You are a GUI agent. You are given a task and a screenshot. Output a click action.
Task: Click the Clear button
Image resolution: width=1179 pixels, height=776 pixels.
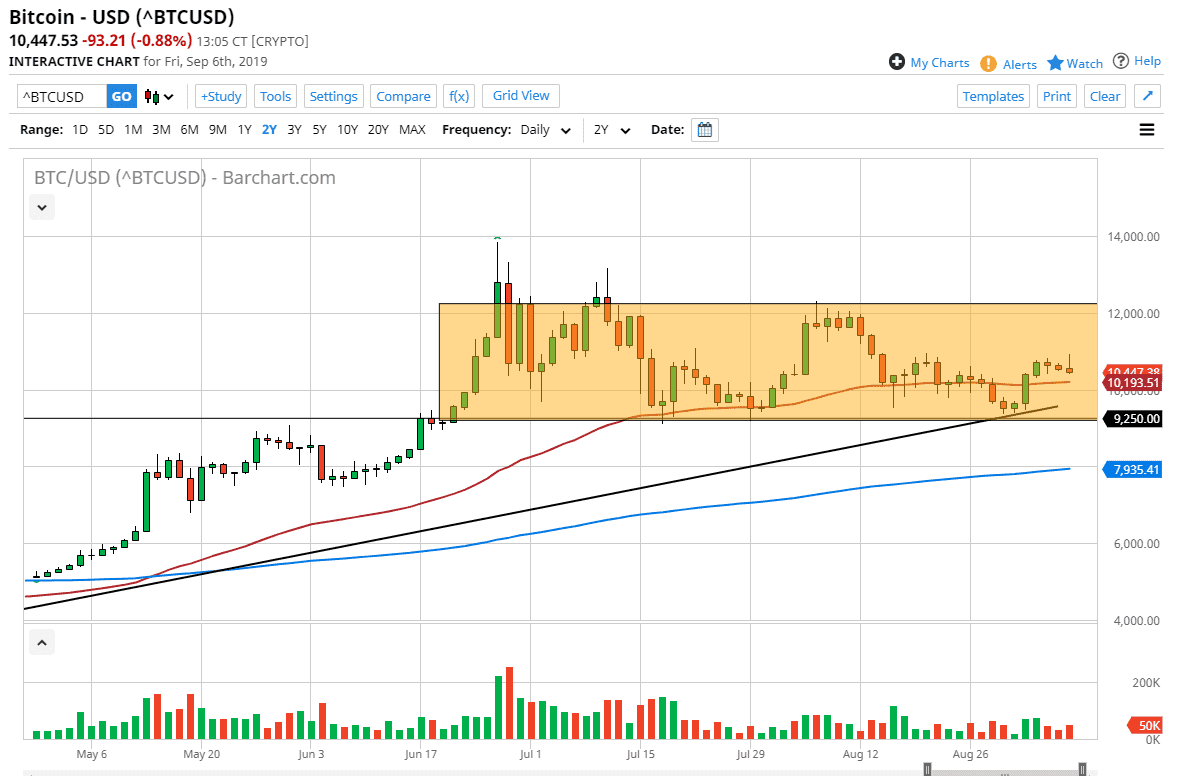pos(1105,96)
